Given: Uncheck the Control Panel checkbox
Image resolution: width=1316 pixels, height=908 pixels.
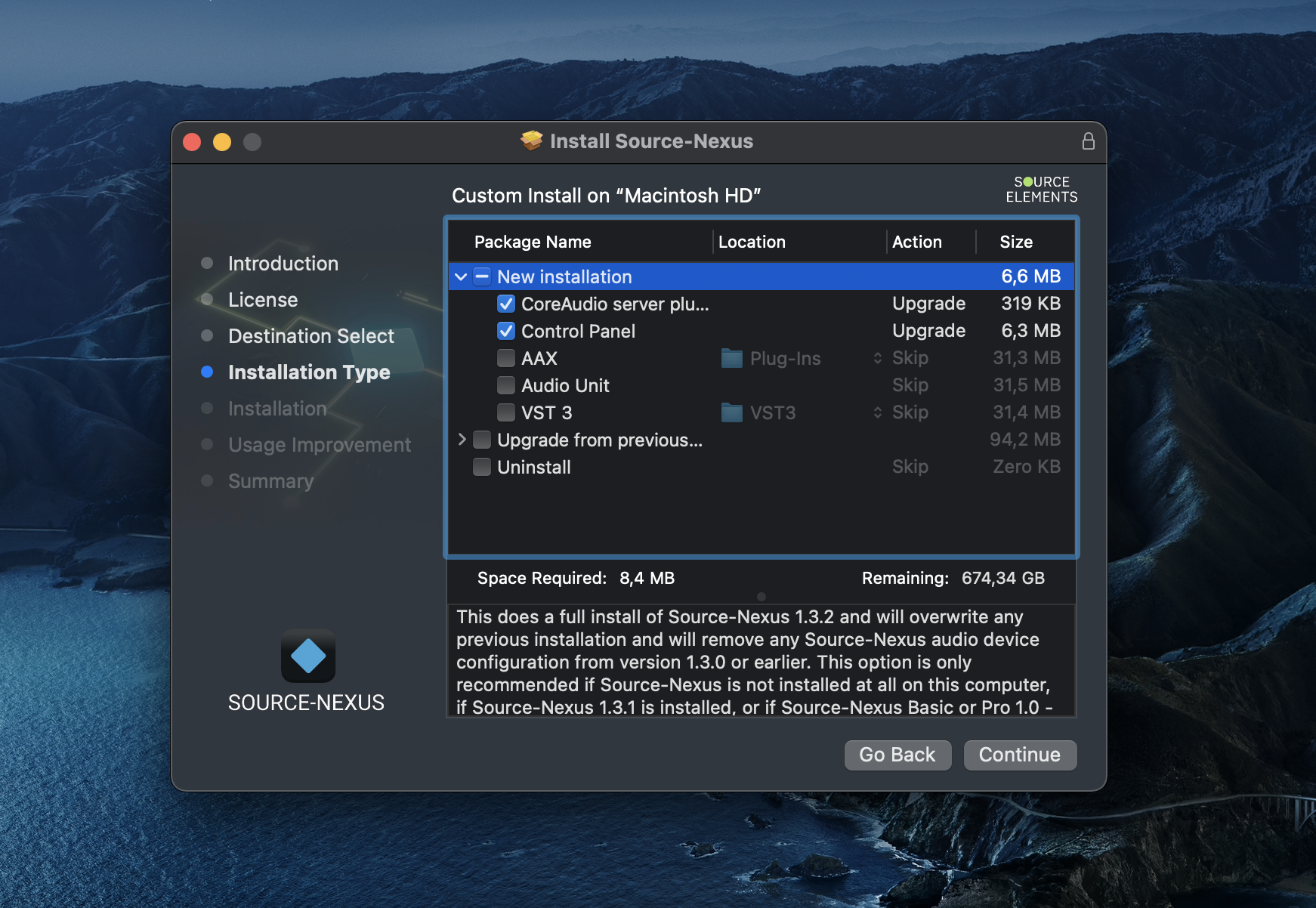Looking at the screenshot, I should point(506,331).
